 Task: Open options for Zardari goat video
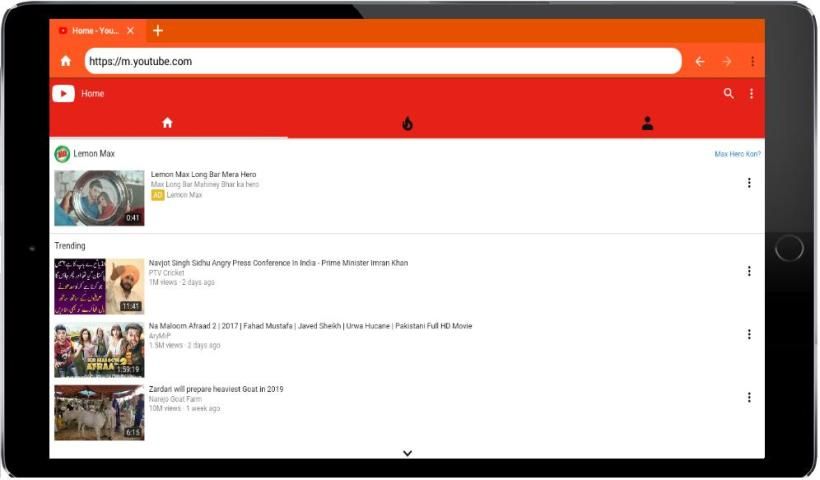748,397
